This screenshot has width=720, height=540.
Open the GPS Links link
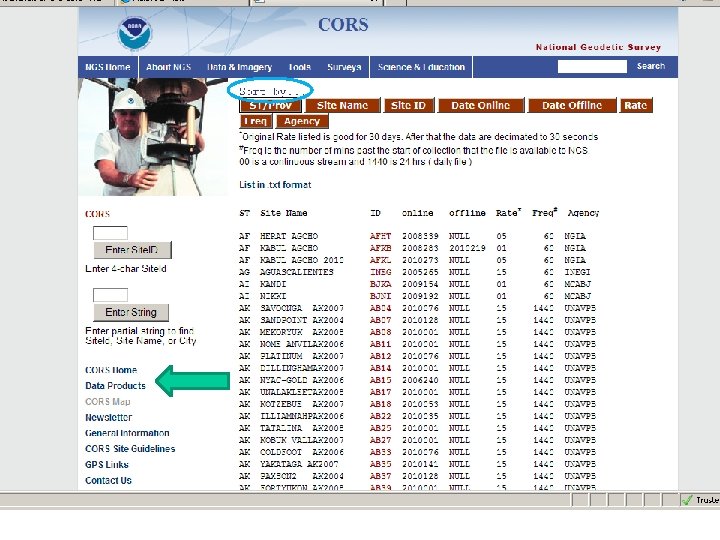point(107,465)
